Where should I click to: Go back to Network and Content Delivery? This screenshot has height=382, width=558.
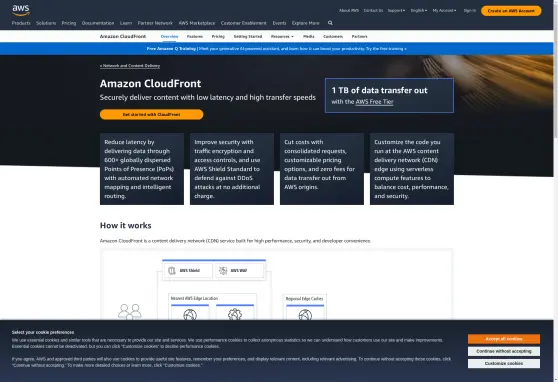coord(130,66)
